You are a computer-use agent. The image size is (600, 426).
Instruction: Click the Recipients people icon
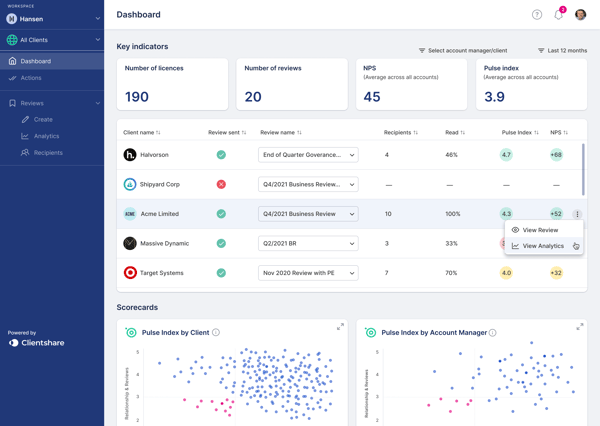pyautogui.click(x=25, y=153)
